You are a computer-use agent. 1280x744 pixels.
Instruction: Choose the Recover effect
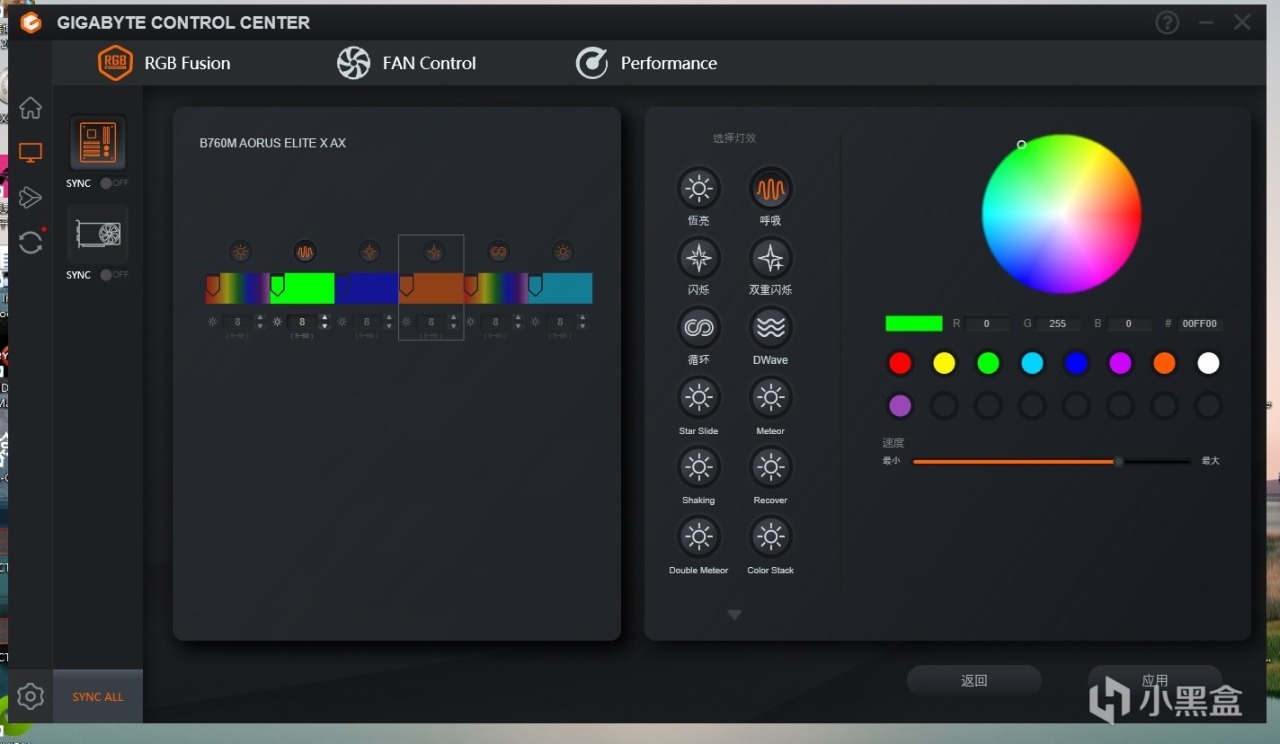click(x=770, y=467)
